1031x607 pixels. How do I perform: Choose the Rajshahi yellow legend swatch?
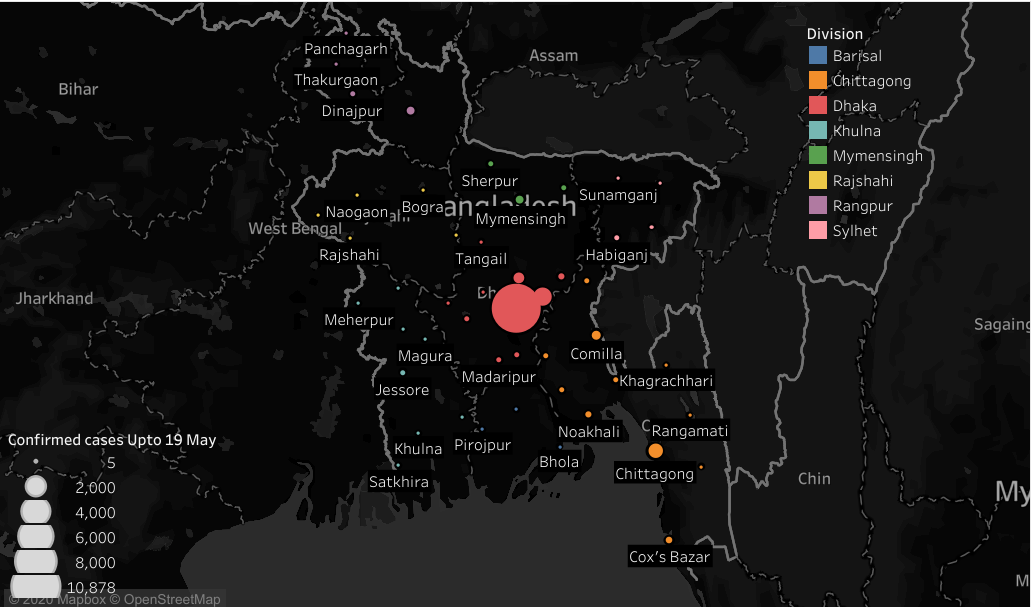click(817, 180)
